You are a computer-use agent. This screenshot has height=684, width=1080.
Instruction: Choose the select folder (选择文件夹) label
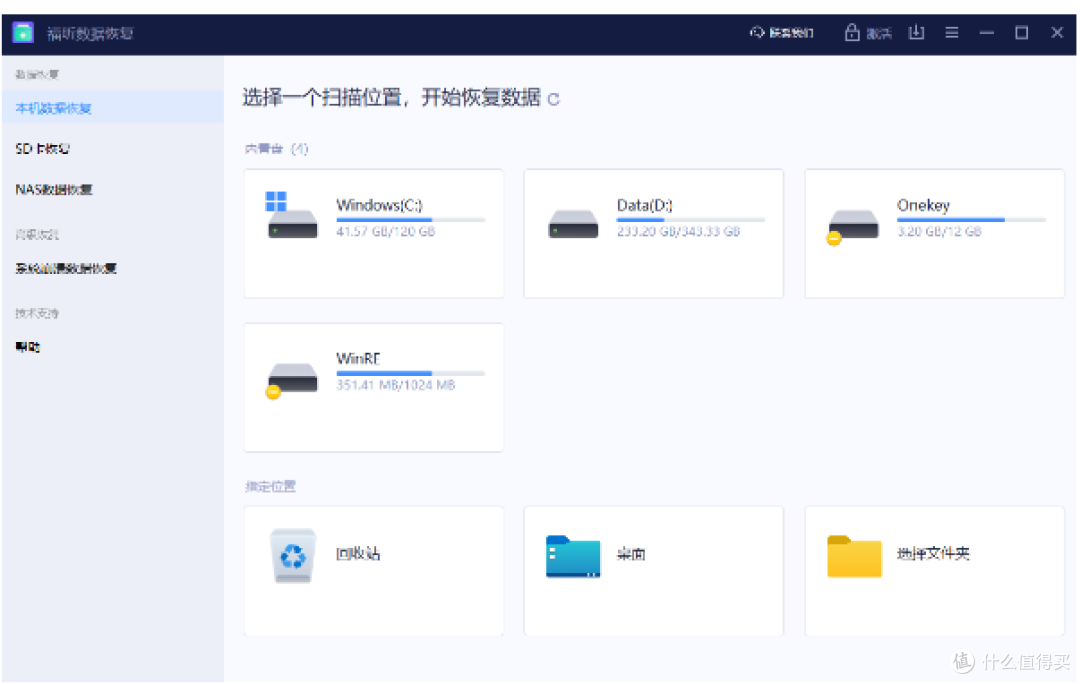[933, 554]
